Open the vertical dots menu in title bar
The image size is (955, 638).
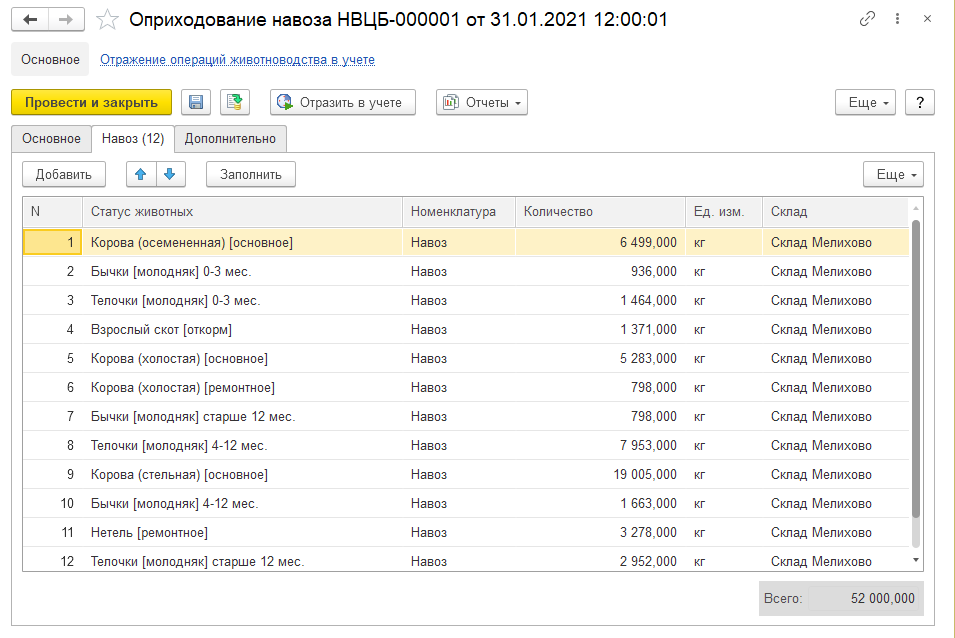click(x=897, y=20)
